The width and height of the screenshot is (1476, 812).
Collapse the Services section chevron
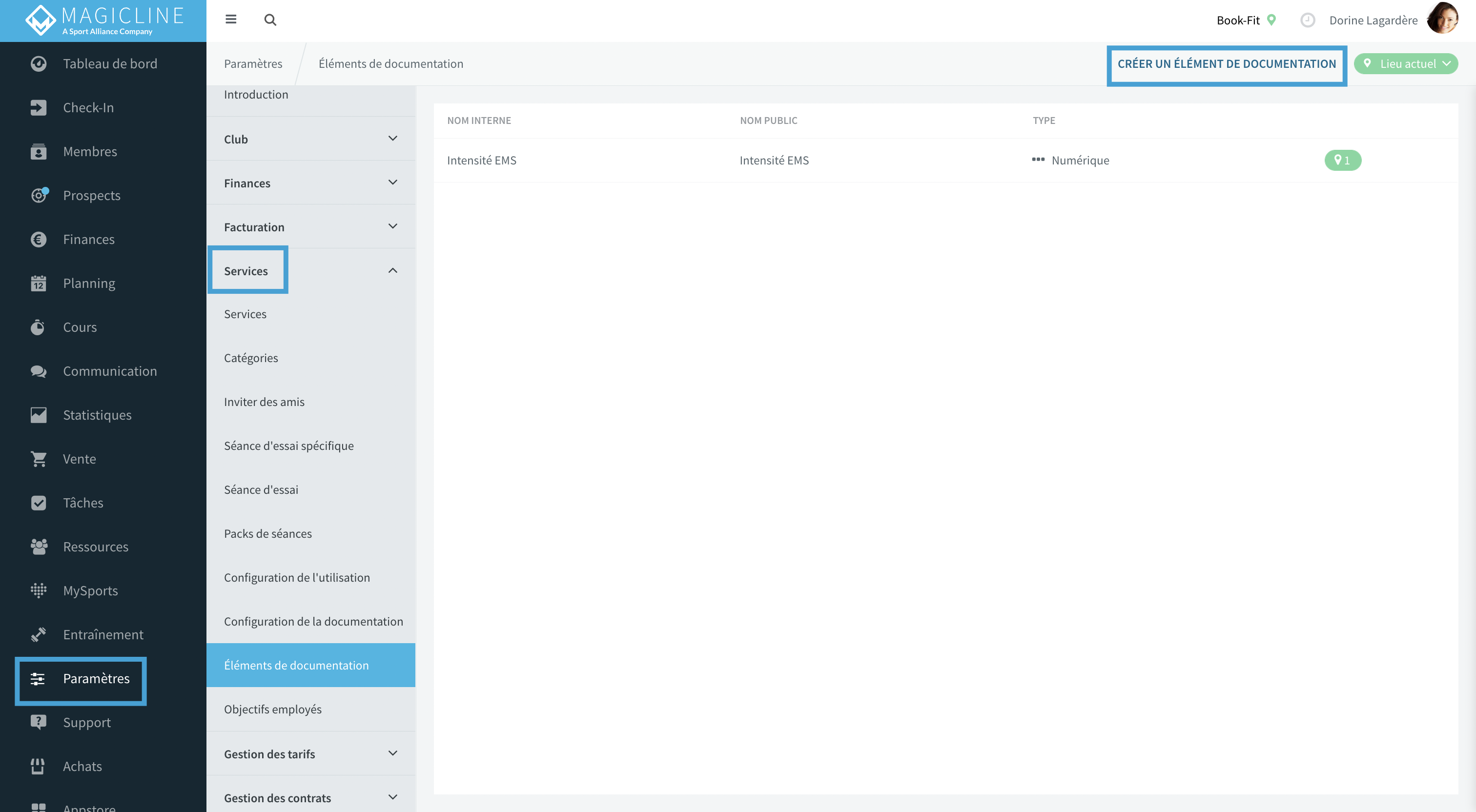pos(392,270)
